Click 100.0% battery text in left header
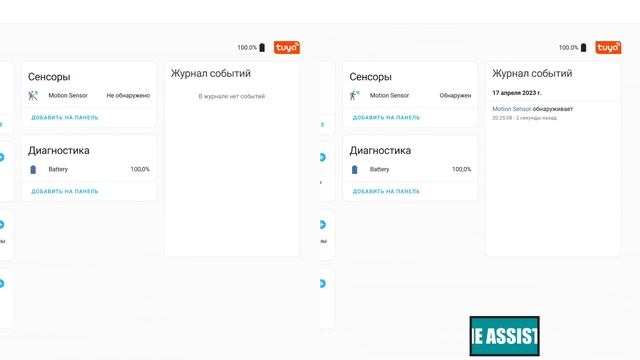Image resolution: width=640 pixels, height=360 pixels. 247,48
